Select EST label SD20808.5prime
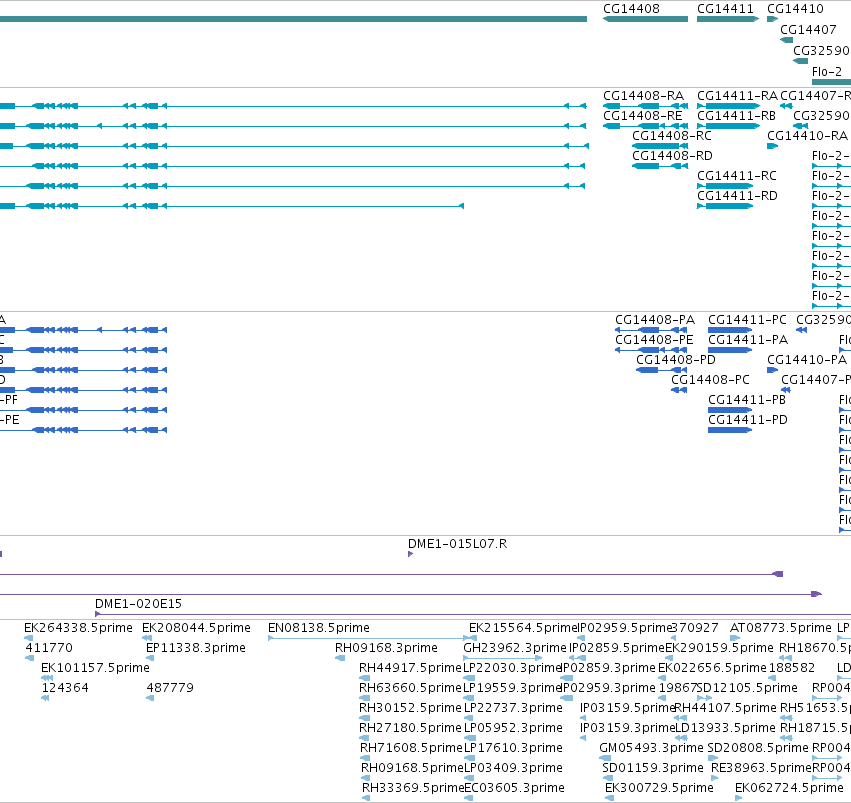This screenshot has height=803, width=851. click(x=758, y=748)
